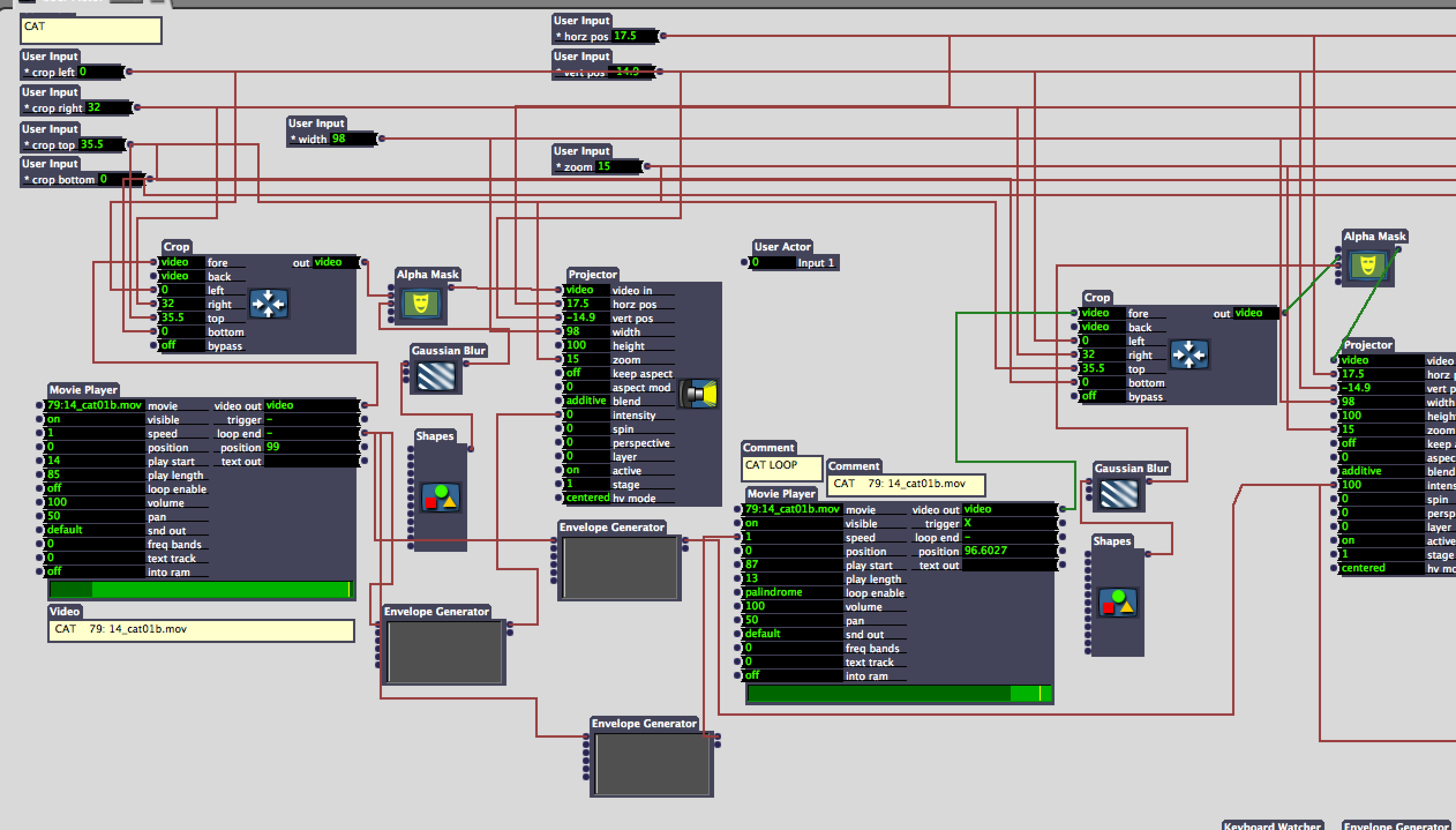Click pan value 50 in the left Movie Player
Image resolution: width=1456 pixels, height=830 pixels.
[x=95, y=516]
